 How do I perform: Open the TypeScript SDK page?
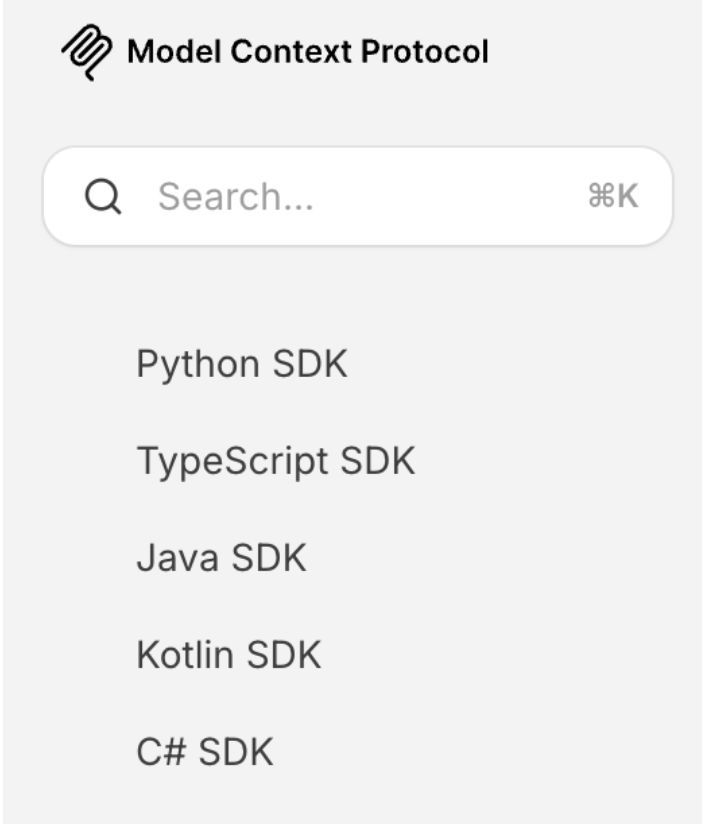pos(275,461)
